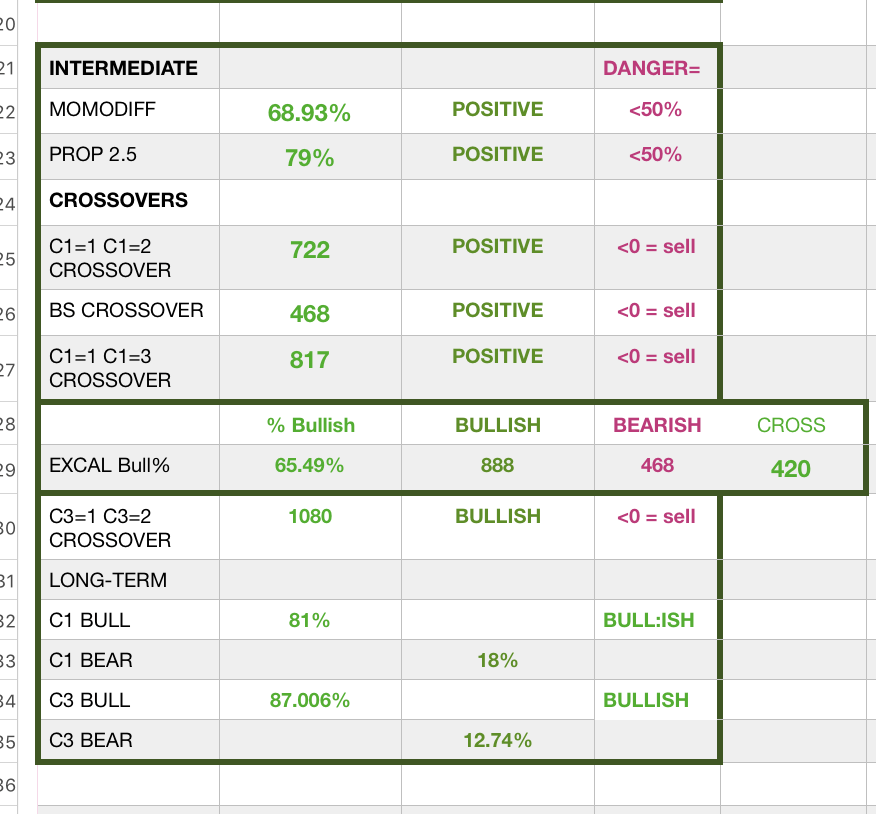876x814 pixels.
Task: Select the 87.006% C3 BULL cell
Action: pyautogui.click(x=309, y=701)
